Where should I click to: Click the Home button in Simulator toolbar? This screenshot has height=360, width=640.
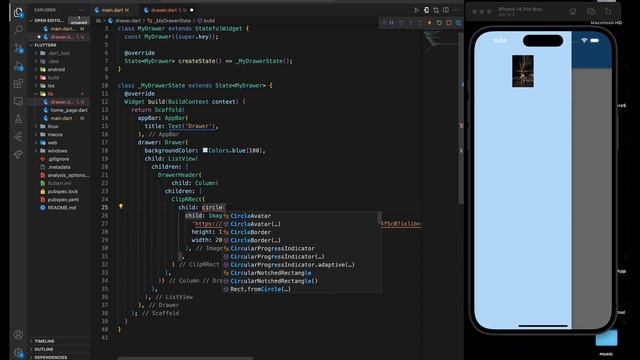pyautogui.click(x=573, y=11)
